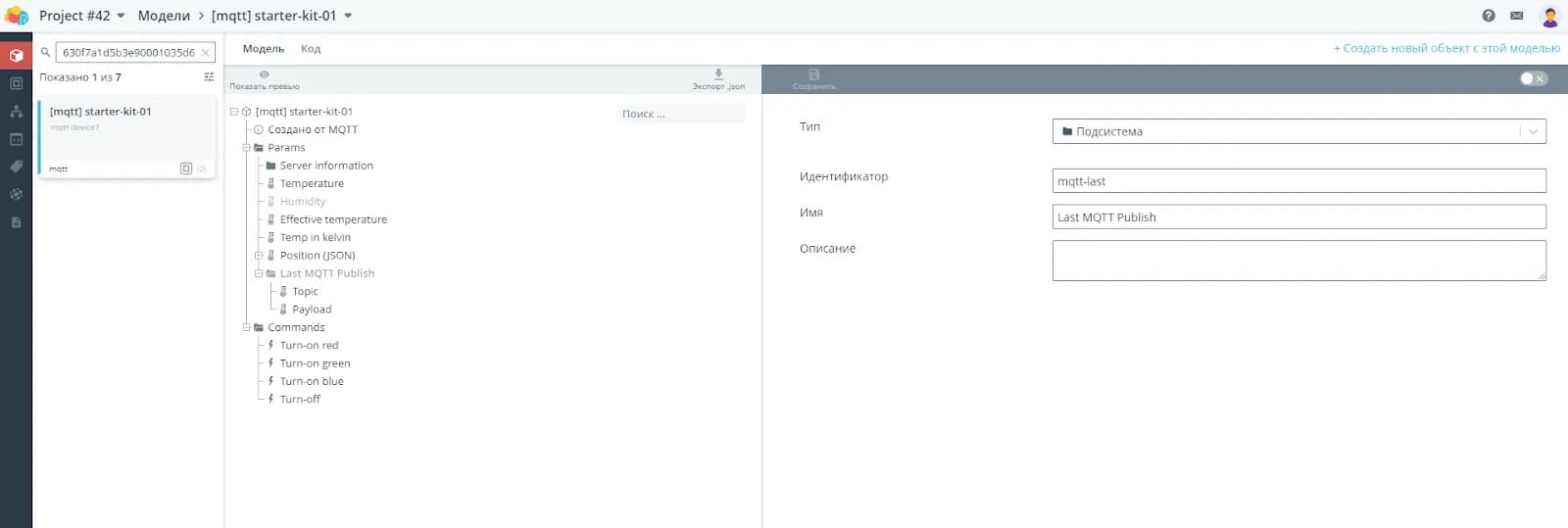Switch to the 'Код' tab
The image size is (1568, 528).
pos(311,49)
